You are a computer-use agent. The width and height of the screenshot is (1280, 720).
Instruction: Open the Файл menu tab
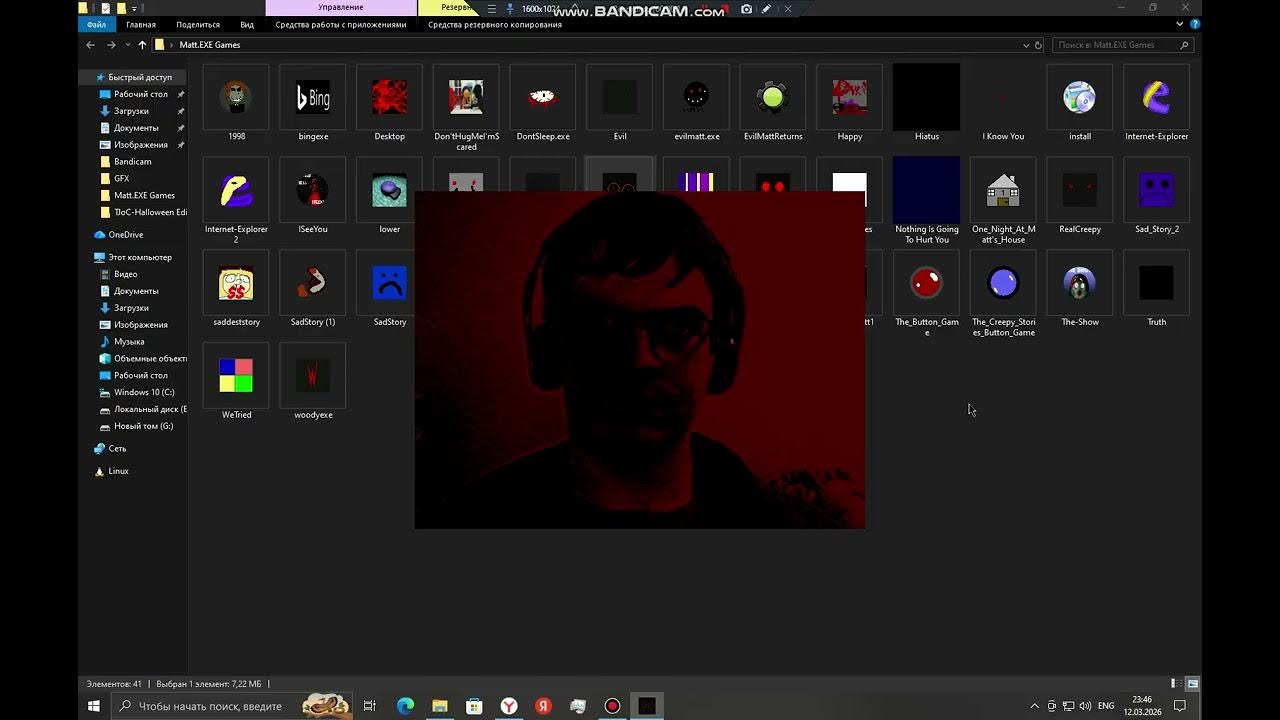pos(96,25)
